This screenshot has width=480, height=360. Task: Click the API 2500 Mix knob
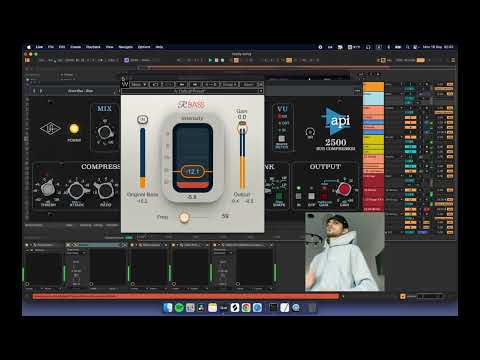click(x=105, y=132)
